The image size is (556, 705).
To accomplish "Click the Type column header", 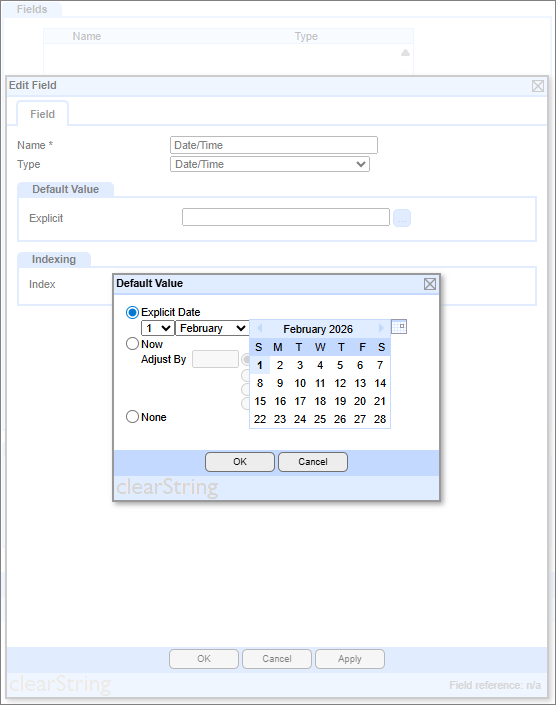I will click(x=306, y=36).
